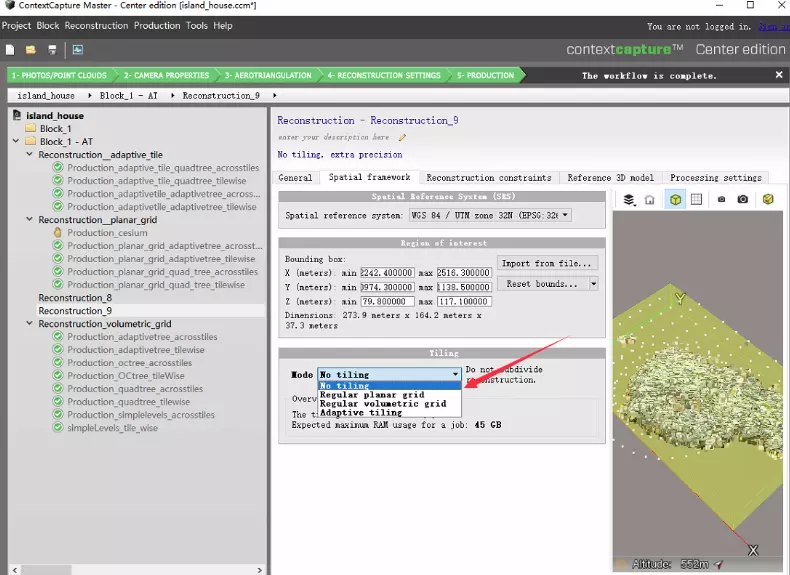Click the home view icon
The width and height of the screenshot is (790, 575).
650,199
